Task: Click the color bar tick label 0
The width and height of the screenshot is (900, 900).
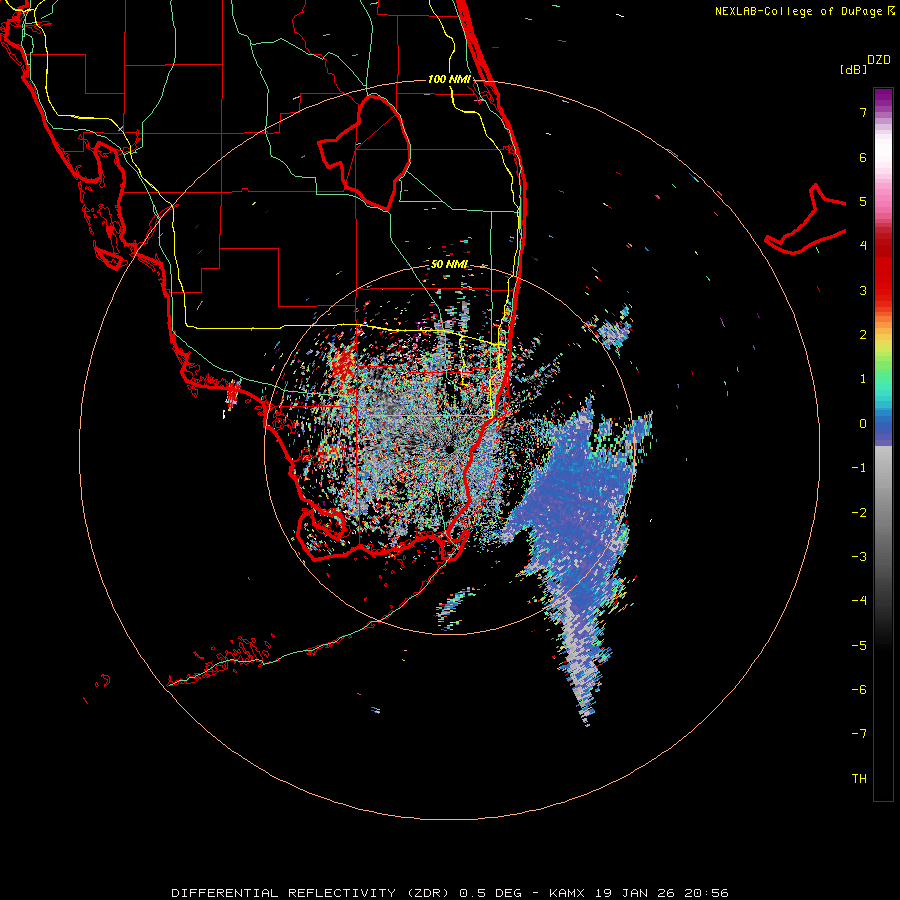Action: (x=863, y=424)
